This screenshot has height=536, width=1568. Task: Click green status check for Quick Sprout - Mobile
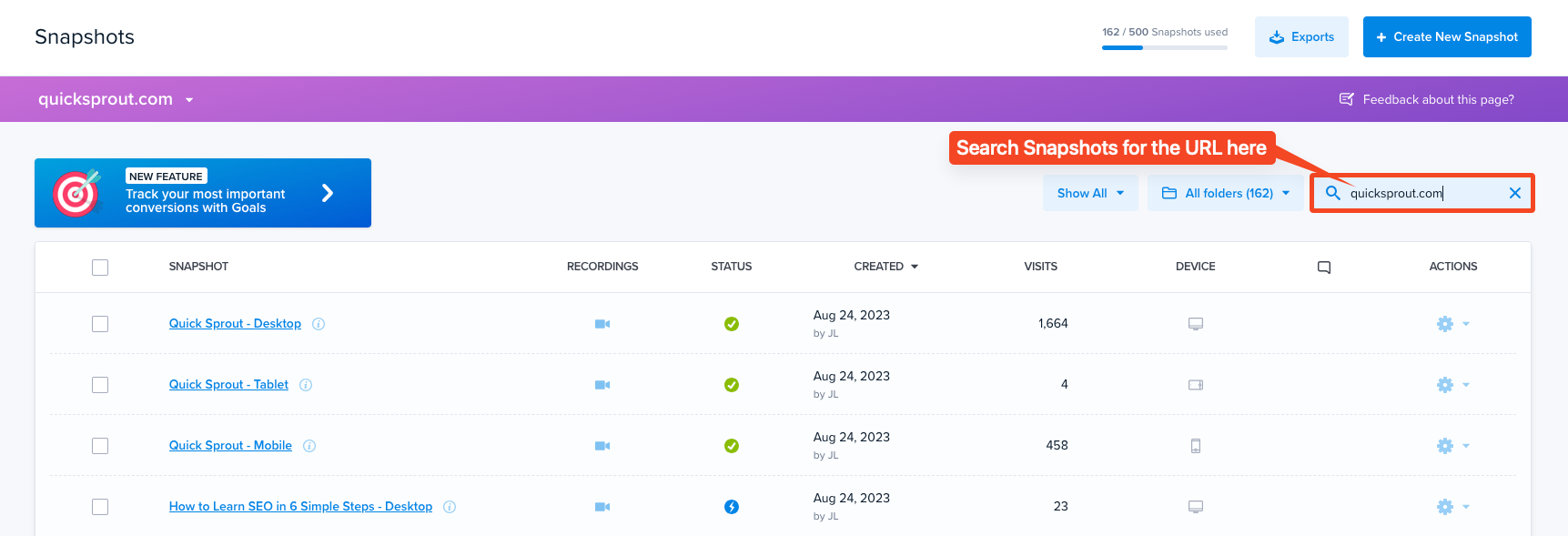click(732, 446)
